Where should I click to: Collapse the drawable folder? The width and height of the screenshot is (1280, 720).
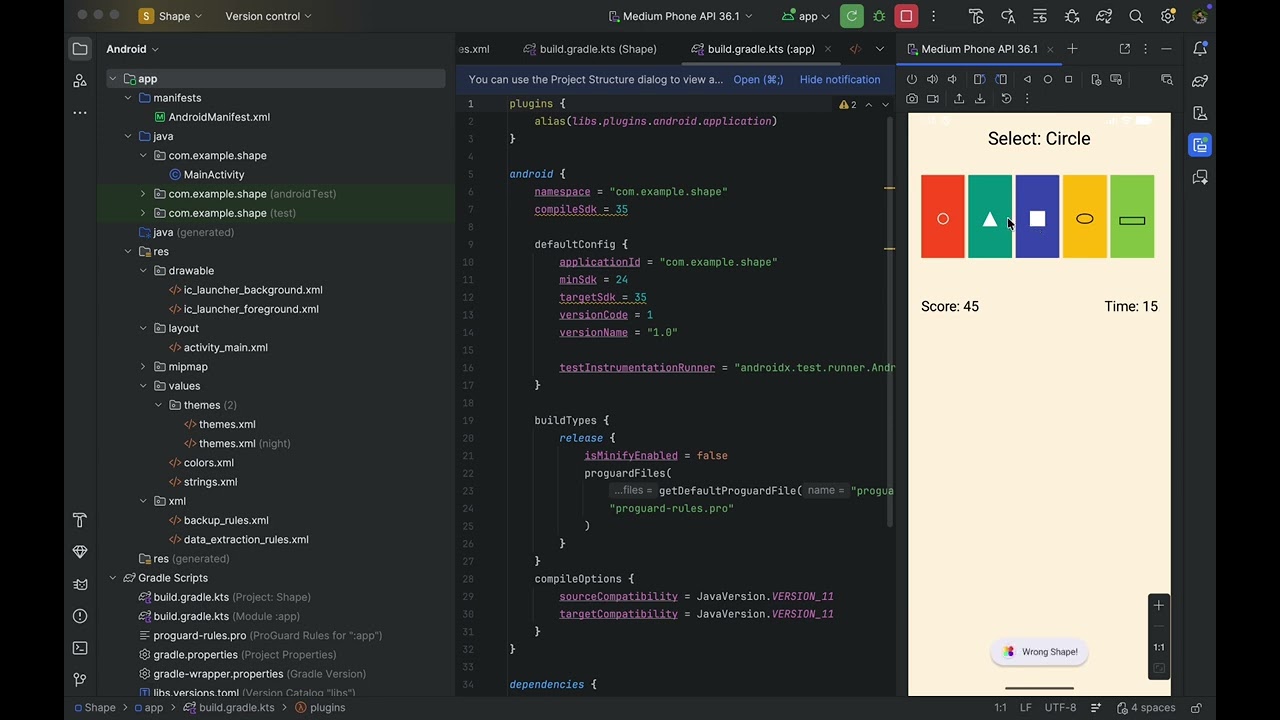pyautogui.click(x=143, y=271)
